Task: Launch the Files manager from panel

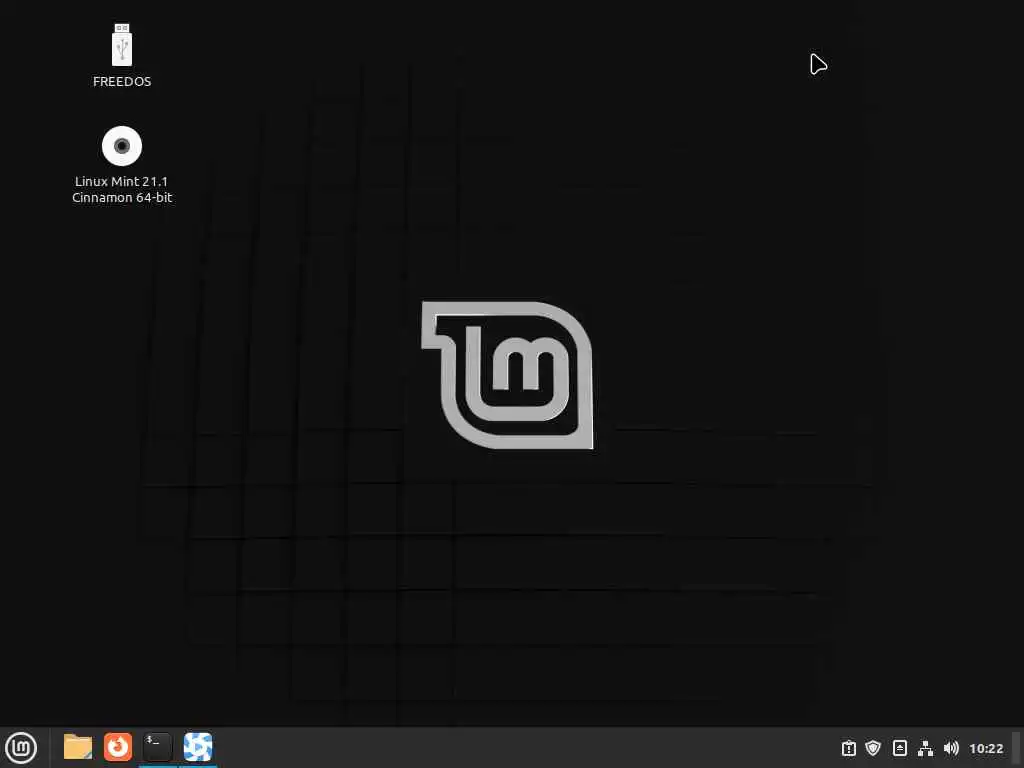Action: coord(78,747)
